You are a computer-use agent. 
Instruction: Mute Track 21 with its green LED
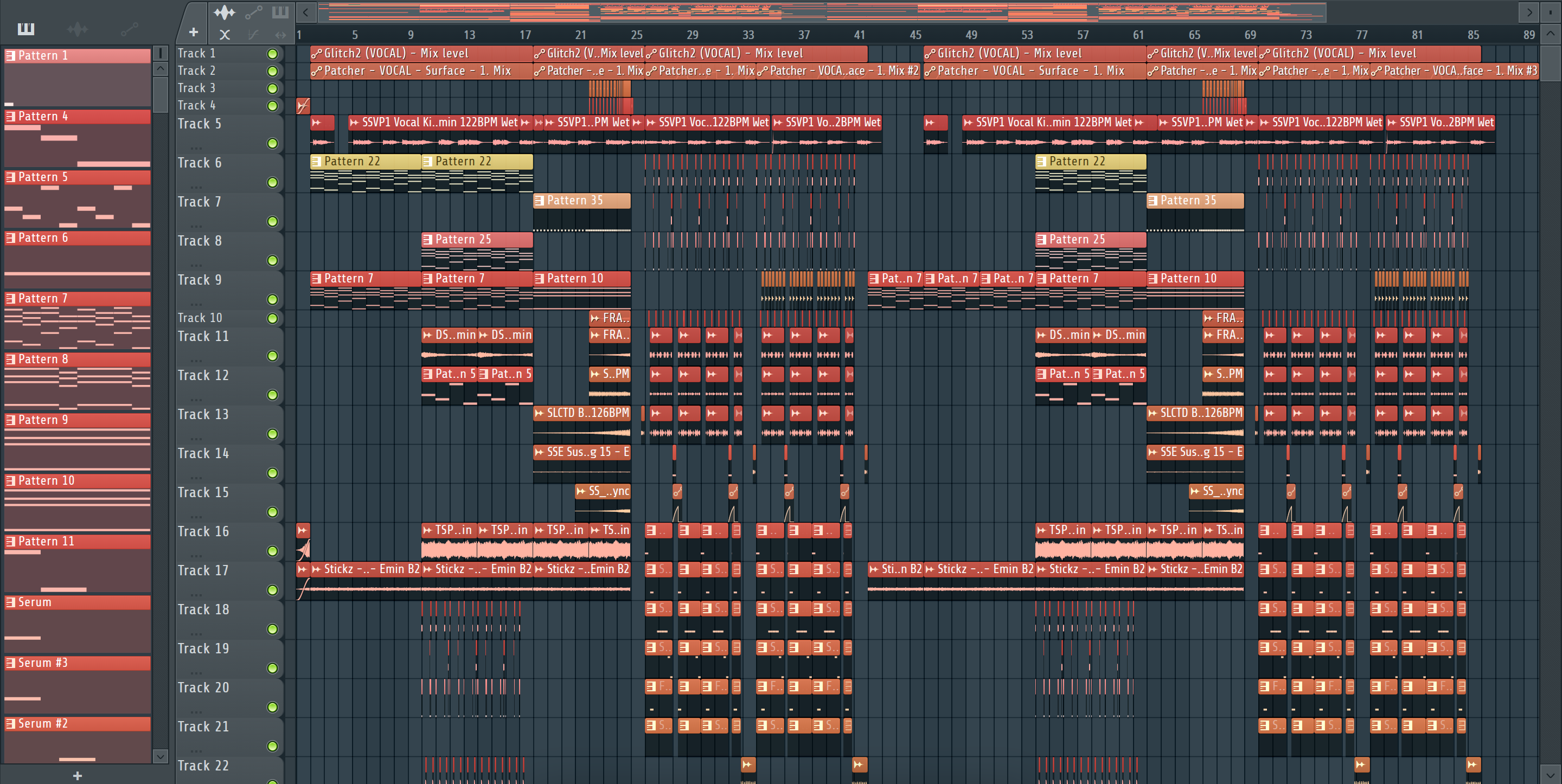[x=273, y=747]
